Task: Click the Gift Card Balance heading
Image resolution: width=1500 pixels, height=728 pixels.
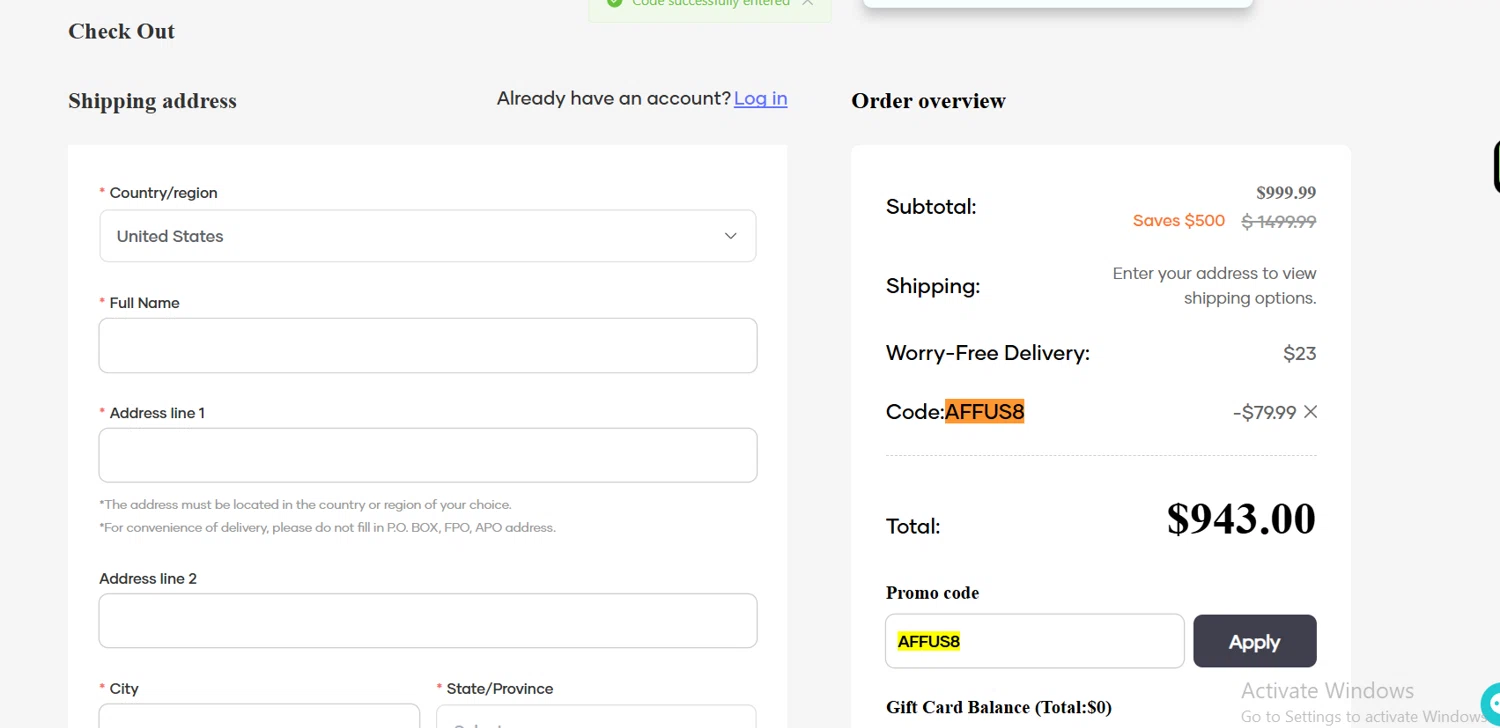Action: tap(998, 707)
